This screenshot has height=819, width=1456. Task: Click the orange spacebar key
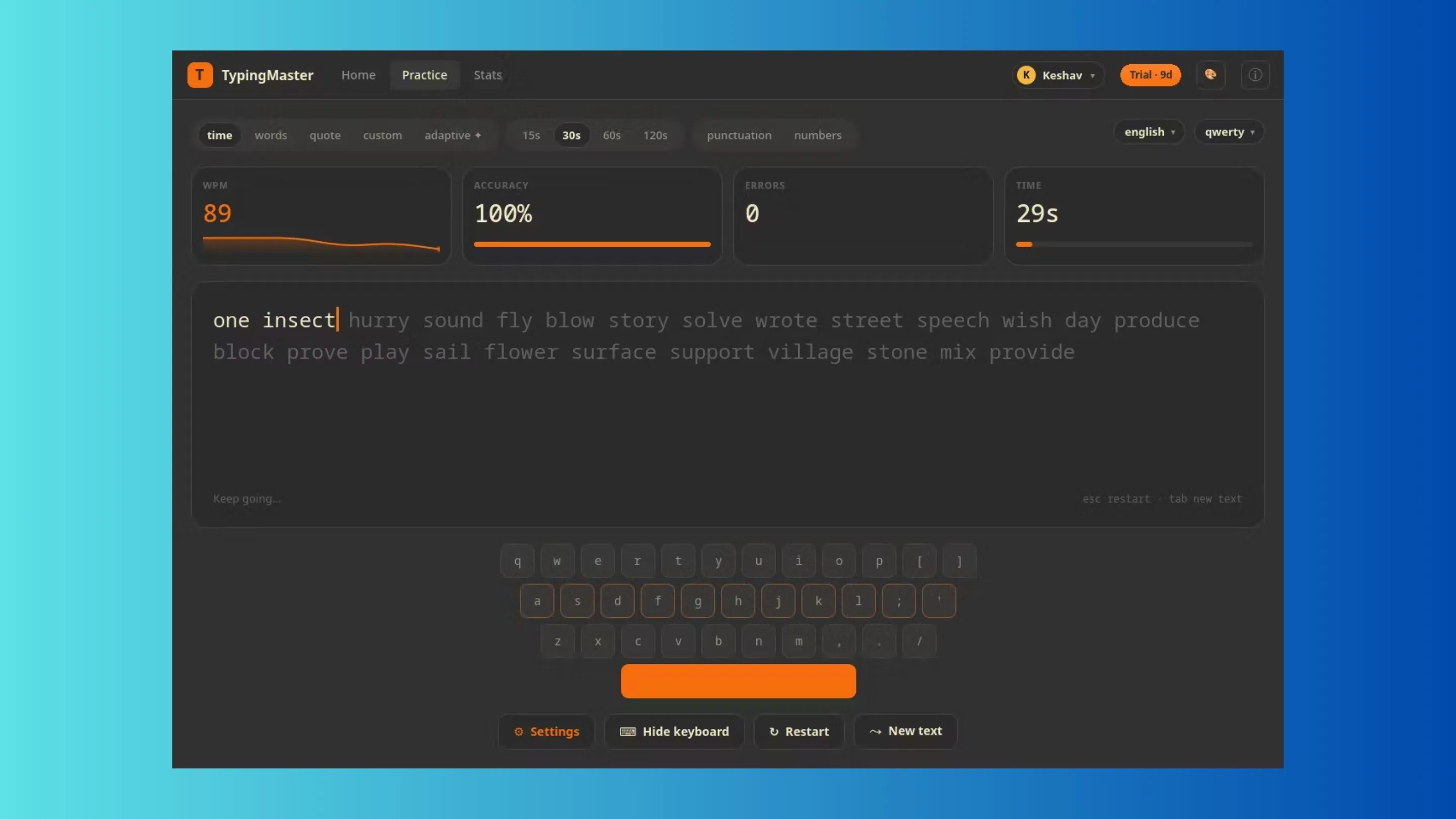(x=738, y=681)
